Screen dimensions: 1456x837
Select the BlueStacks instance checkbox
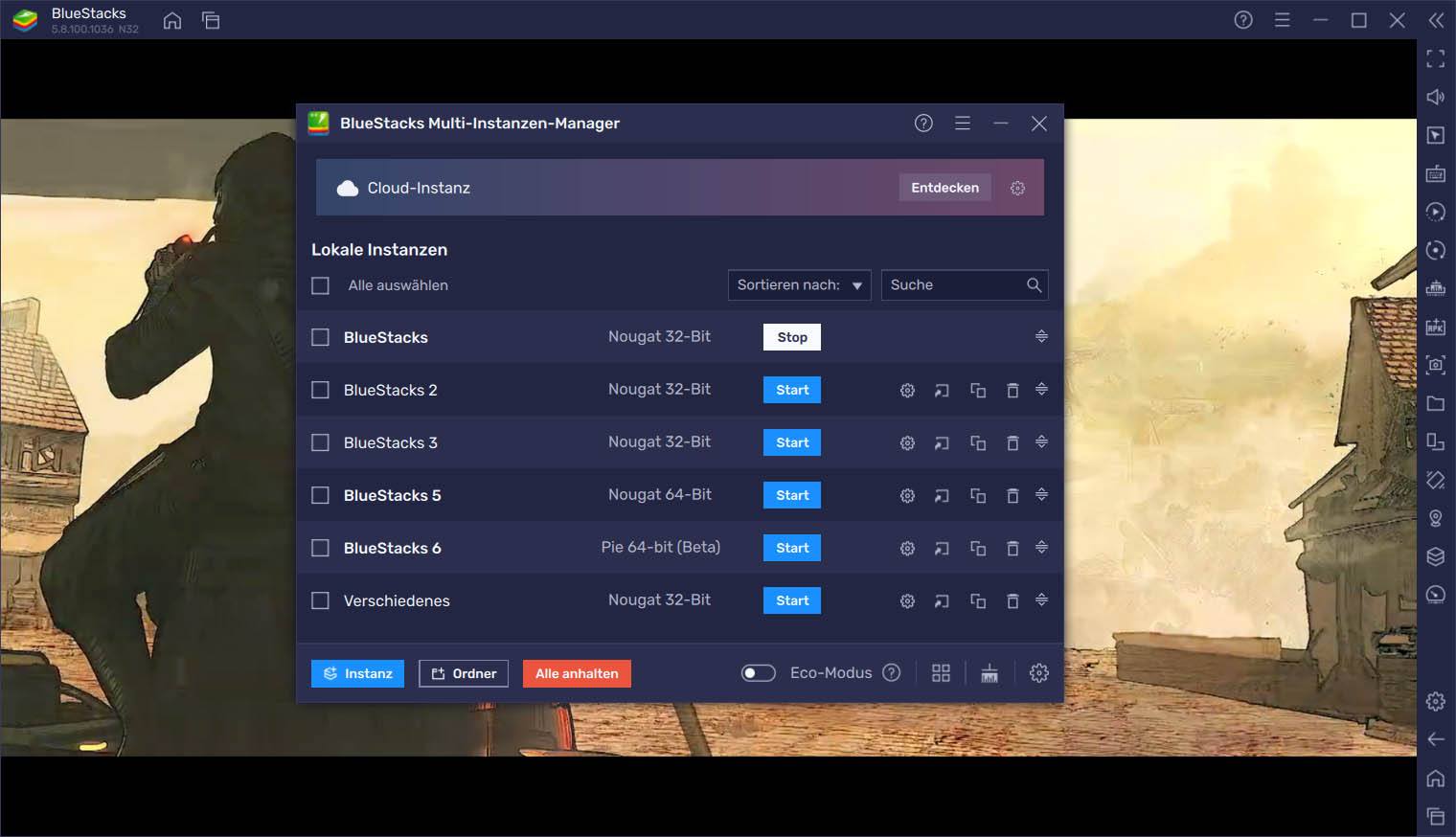click(x=320, y=337)
